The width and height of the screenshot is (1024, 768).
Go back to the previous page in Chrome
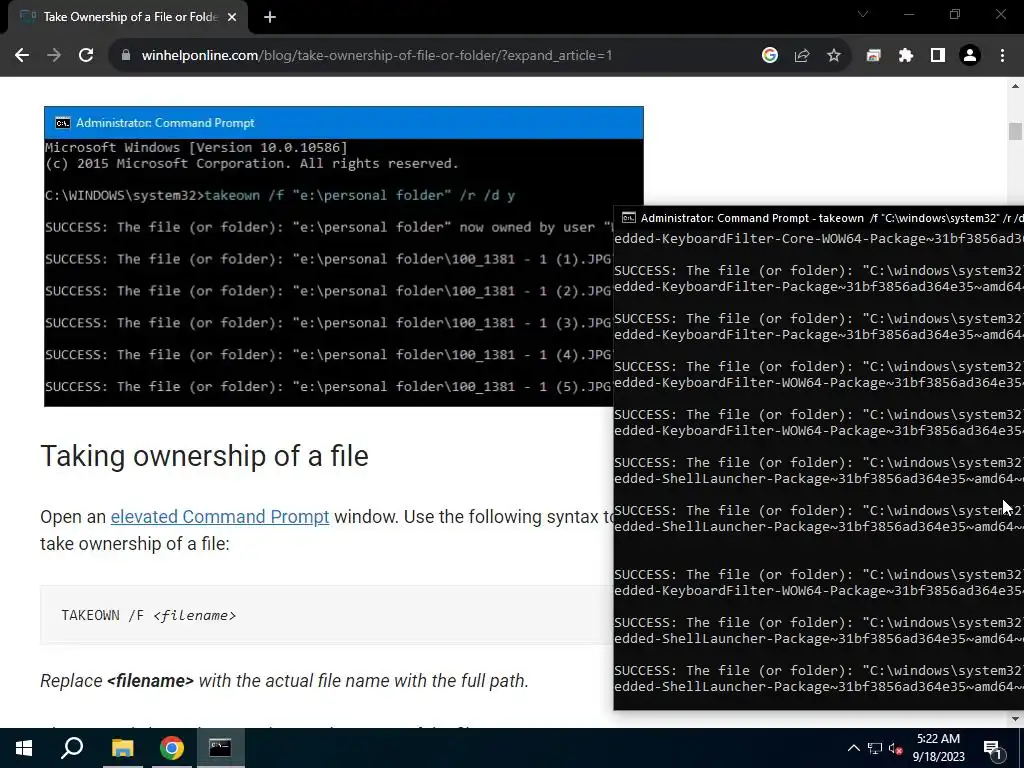click(x=22, y=56)
